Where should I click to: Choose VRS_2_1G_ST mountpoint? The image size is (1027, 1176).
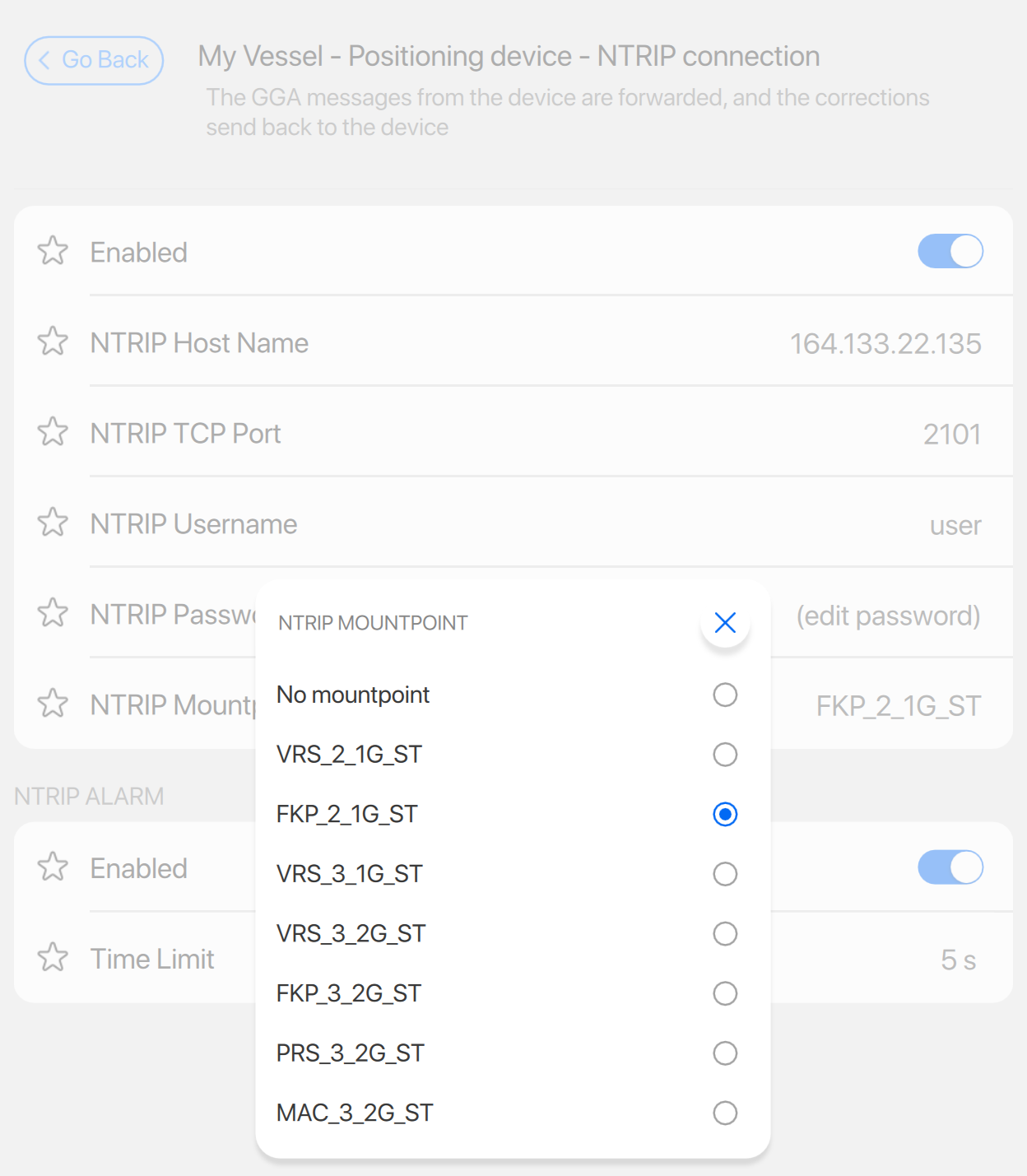click(725, 755)
